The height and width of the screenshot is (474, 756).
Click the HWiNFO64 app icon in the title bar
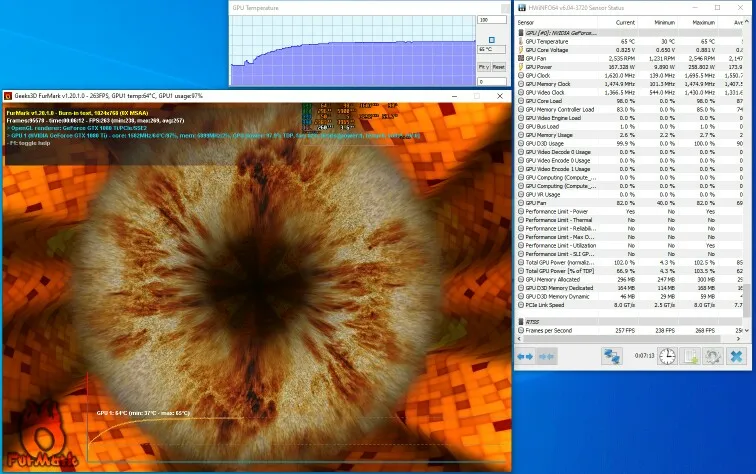pos(522,8)
